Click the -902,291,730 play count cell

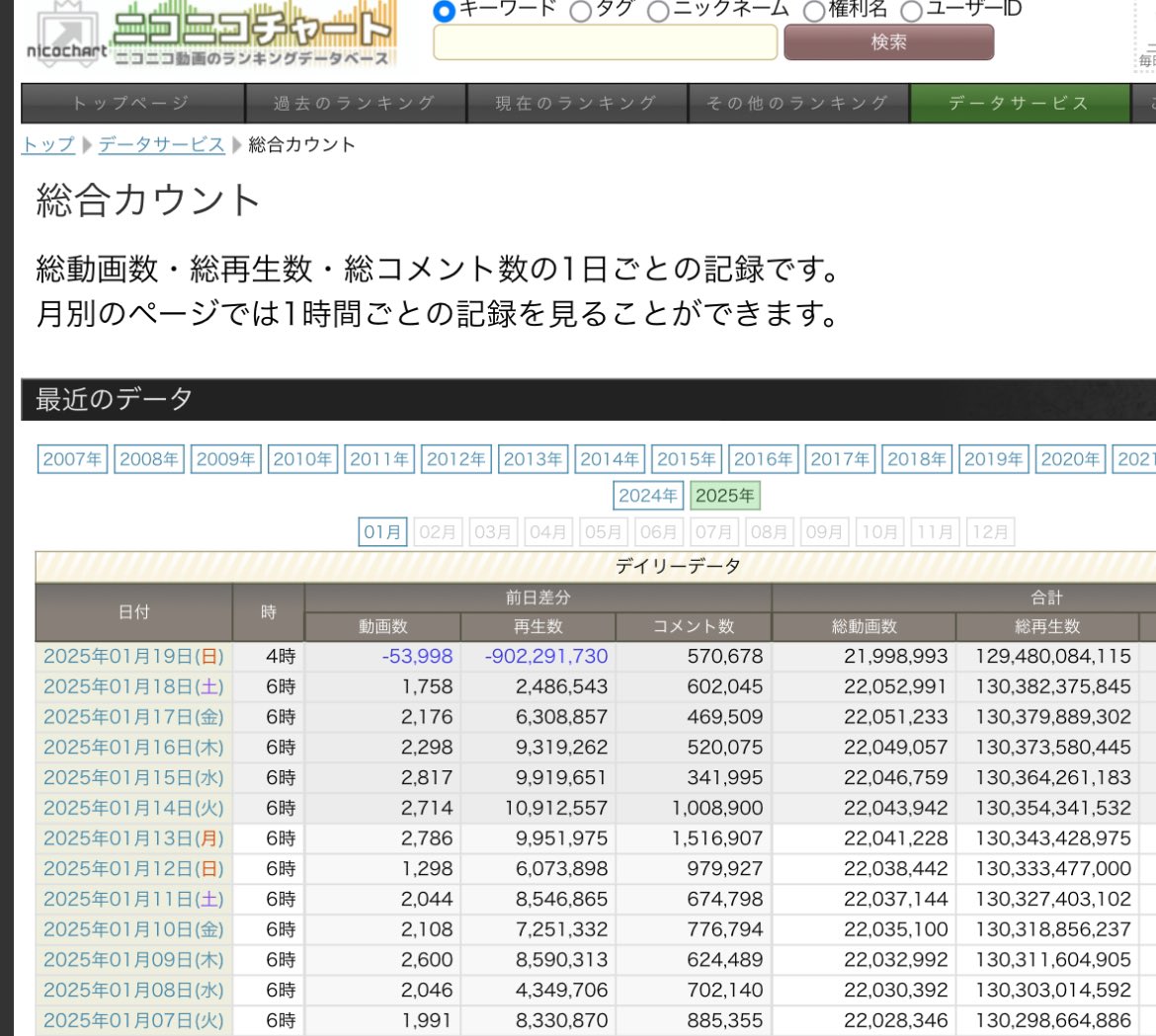(538, 656)
